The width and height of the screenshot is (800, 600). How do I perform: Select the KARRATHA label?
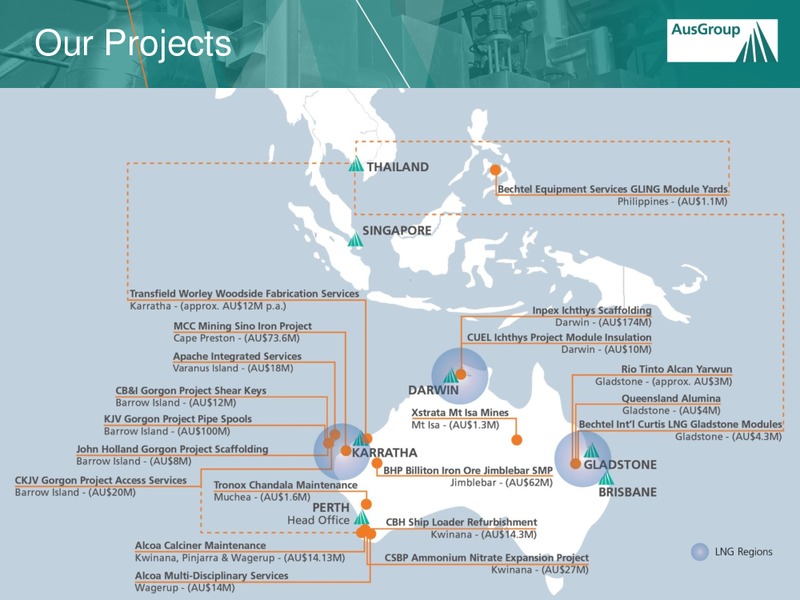click(385, 453)
